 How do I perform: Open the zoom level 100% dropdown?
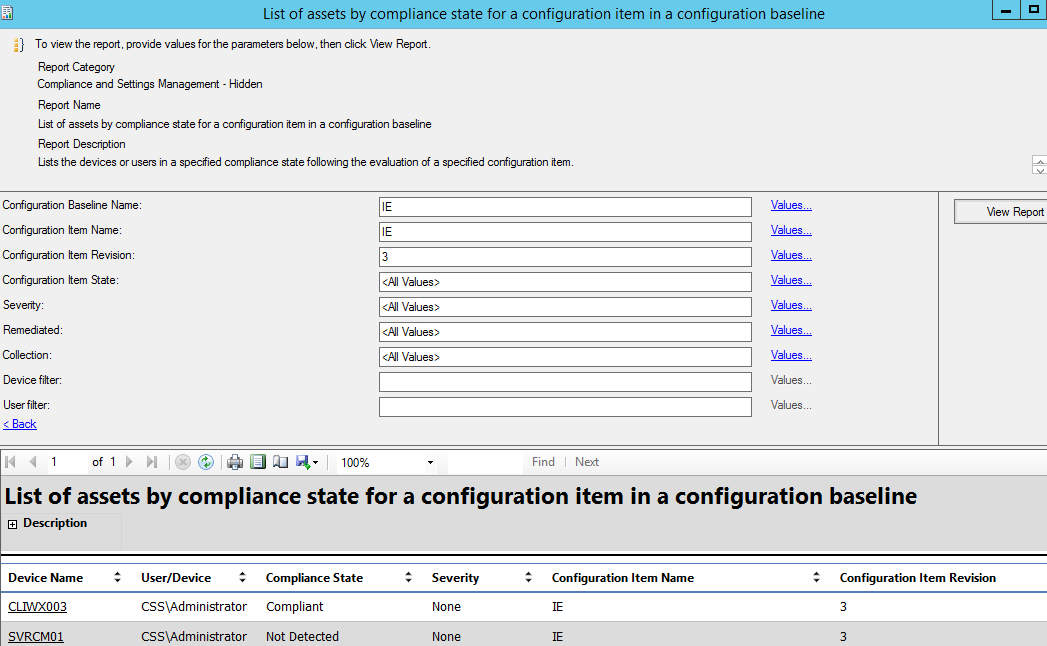point(430,462)
